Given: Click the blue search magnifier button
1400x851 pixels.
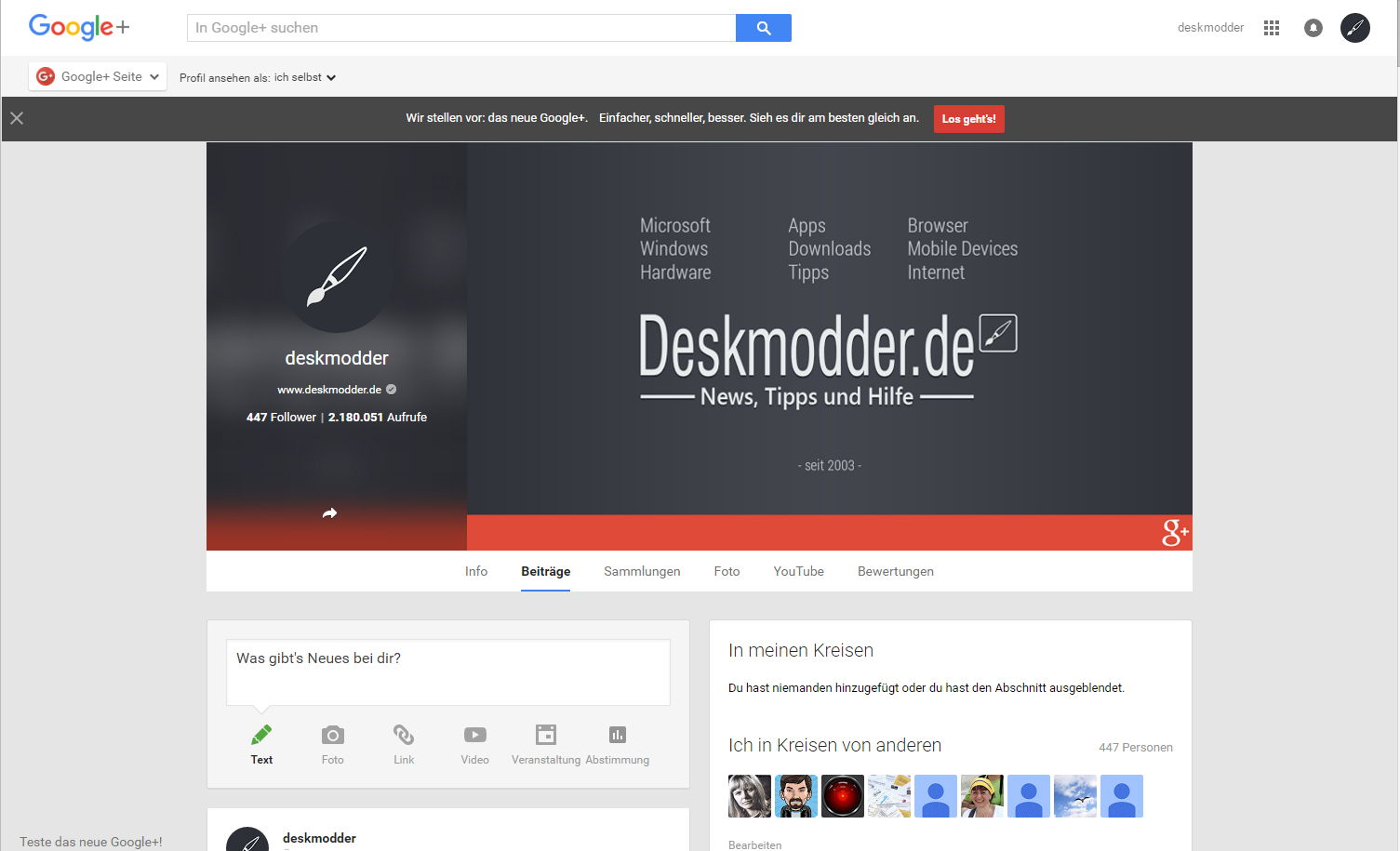Looking at the screenshot, I should click(x=763, y=28).
